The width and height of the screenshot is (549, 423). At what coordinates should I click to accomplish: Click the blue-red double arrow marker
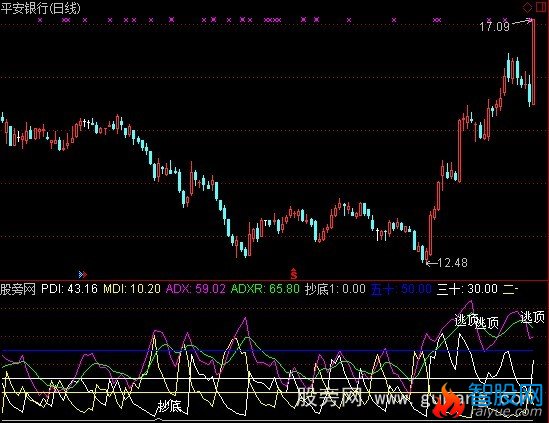coord(83,274)
